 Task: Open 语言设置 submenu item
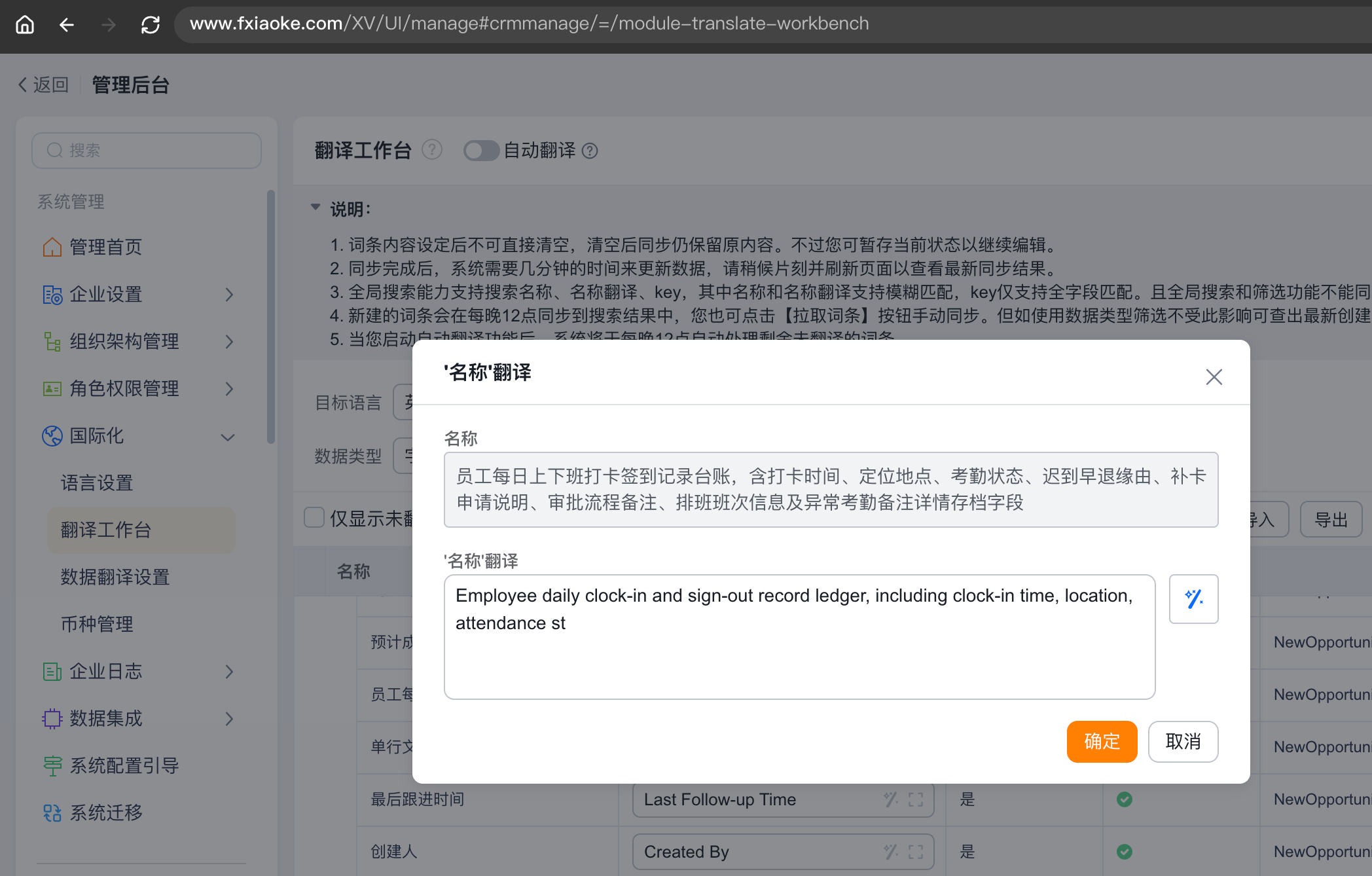pyautogui.click(x=97, y=483)
